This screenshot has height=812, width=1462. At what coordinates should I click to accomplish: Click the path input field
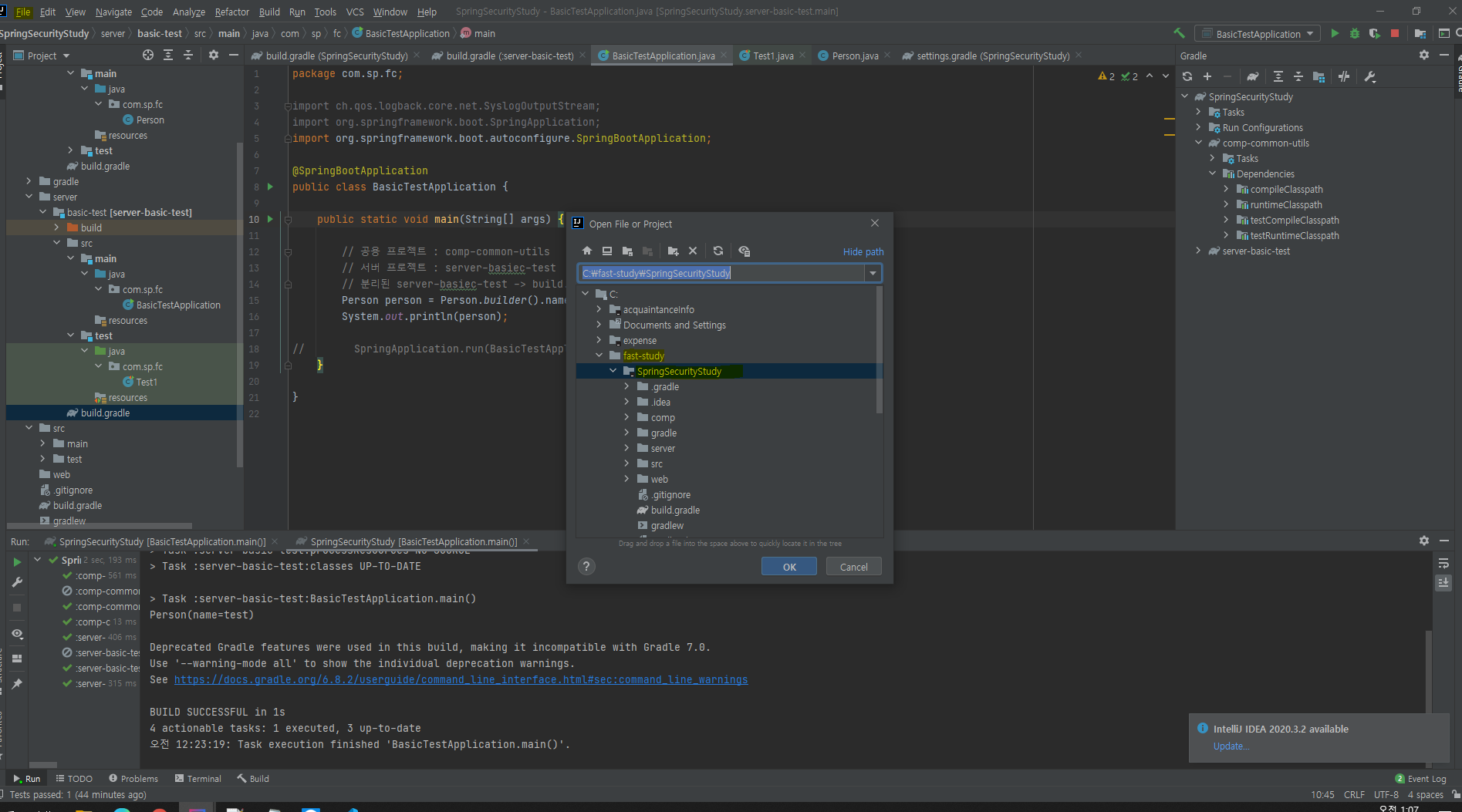click(x=721, y=273)
